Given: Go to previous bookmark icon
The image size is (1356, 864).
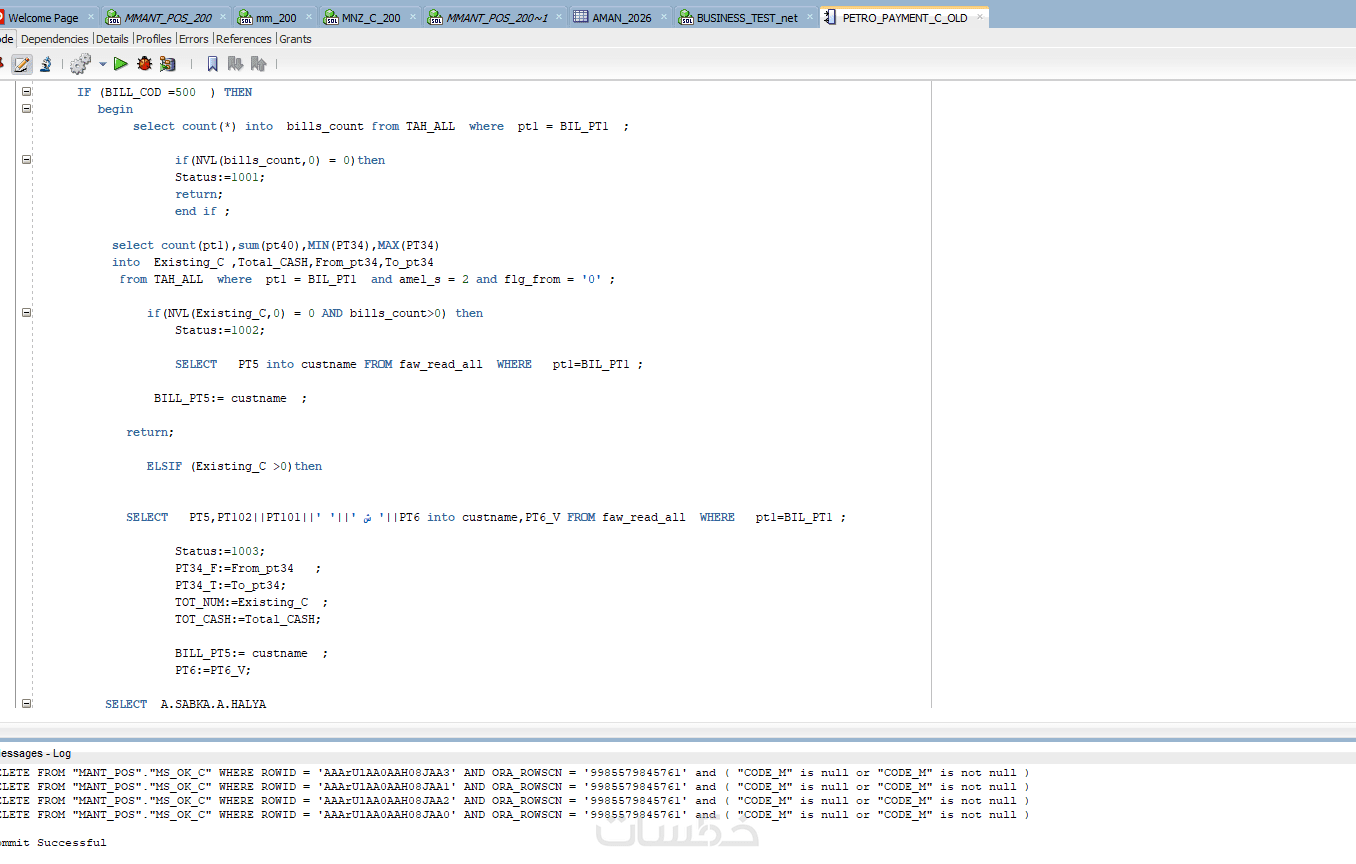Looking at the screenshot, I should (258, 64).
